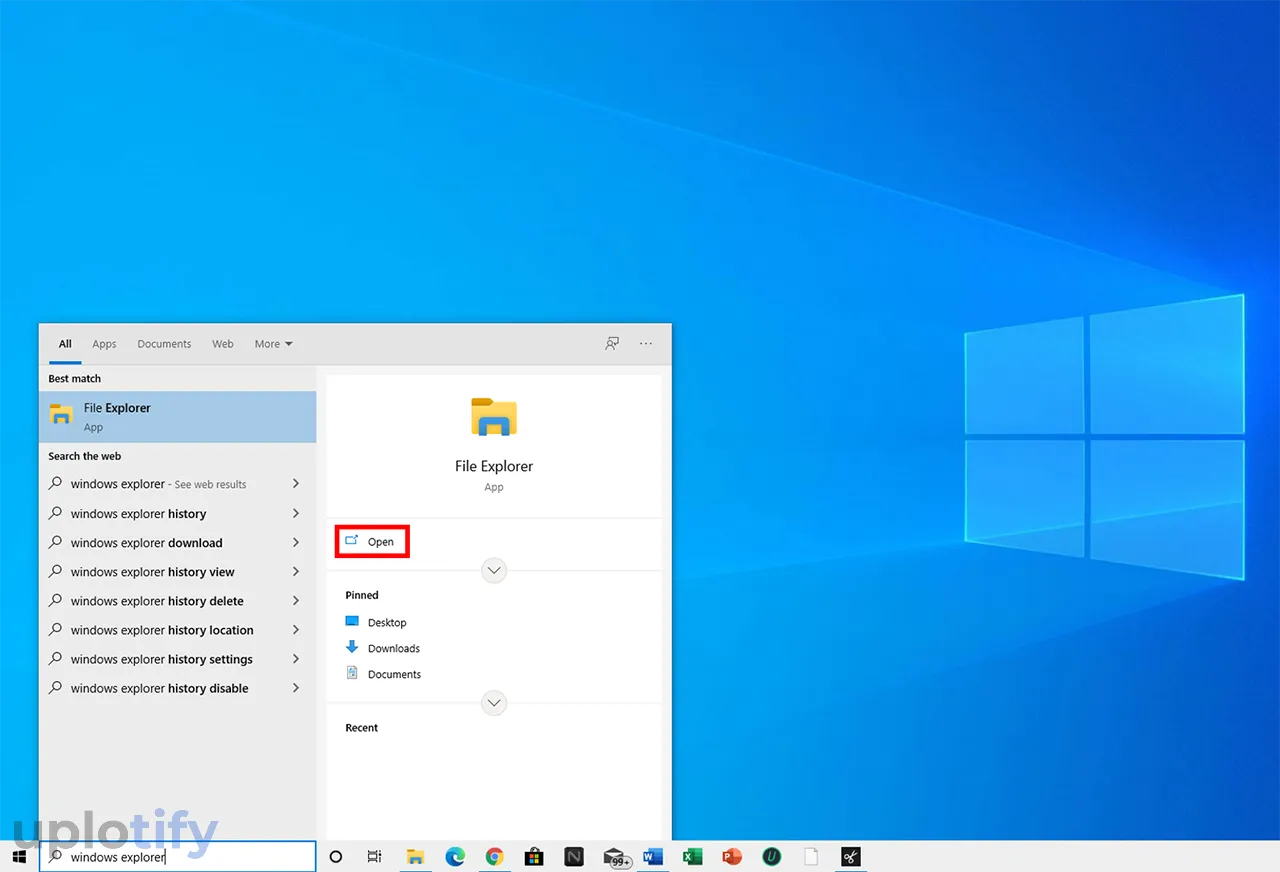Open the three-dot options menu in search panel

click(x=646, y=343)
